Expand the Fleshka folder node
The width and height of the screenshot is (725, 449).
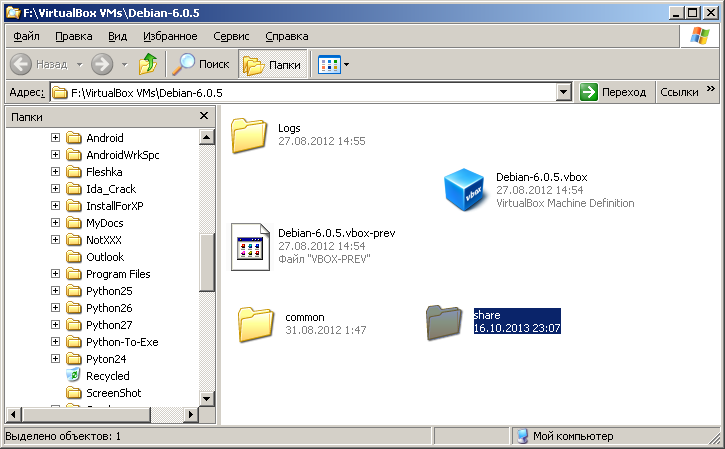tap(55, 172)
